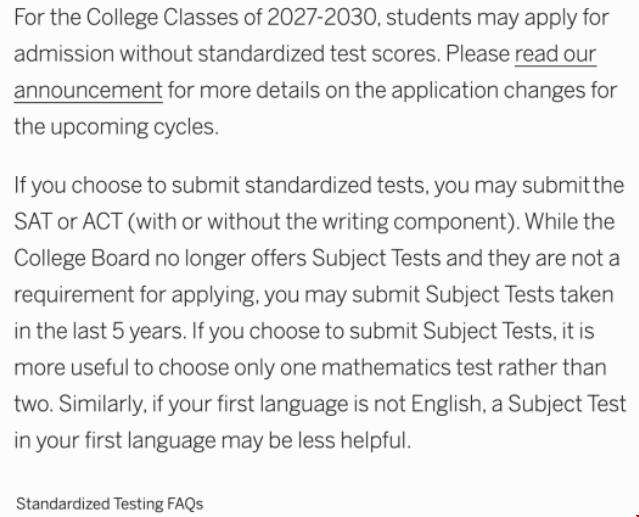Click the words 'less helpful' ending second paragraph

[354, 440]
